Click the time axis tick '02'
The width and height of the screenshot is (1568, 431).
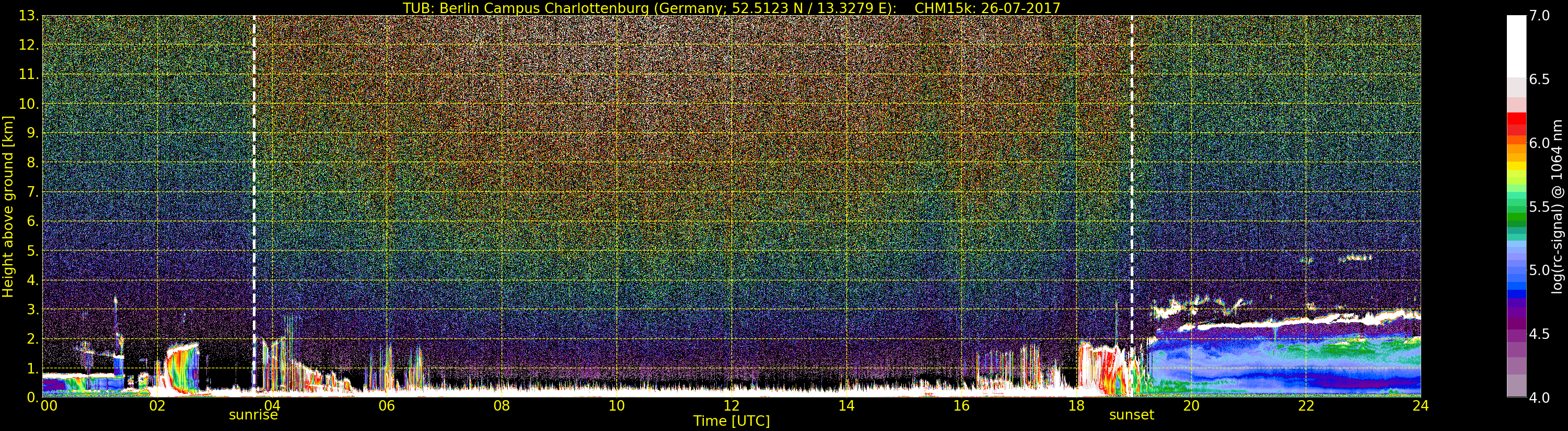157,406
